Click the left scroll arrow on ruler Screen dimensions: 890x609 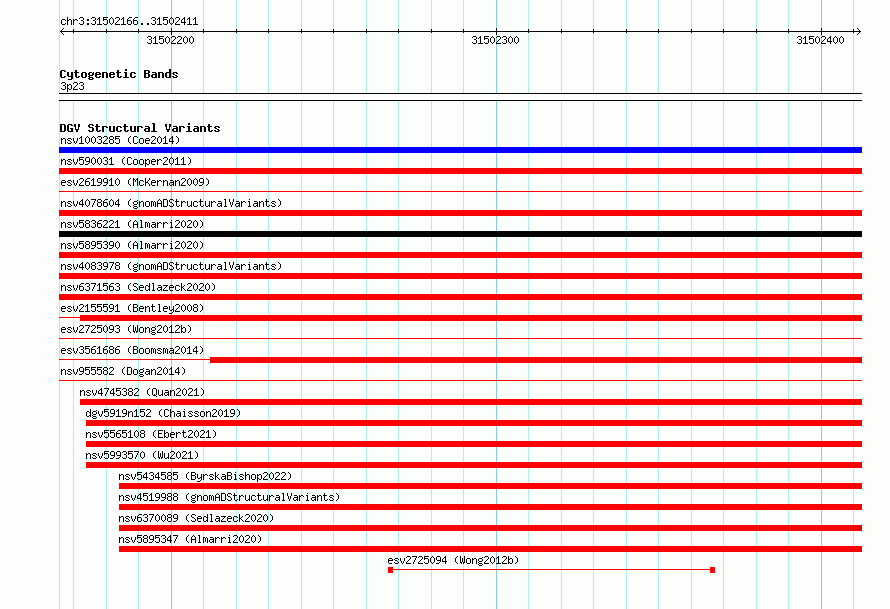[x=62, y=31]
